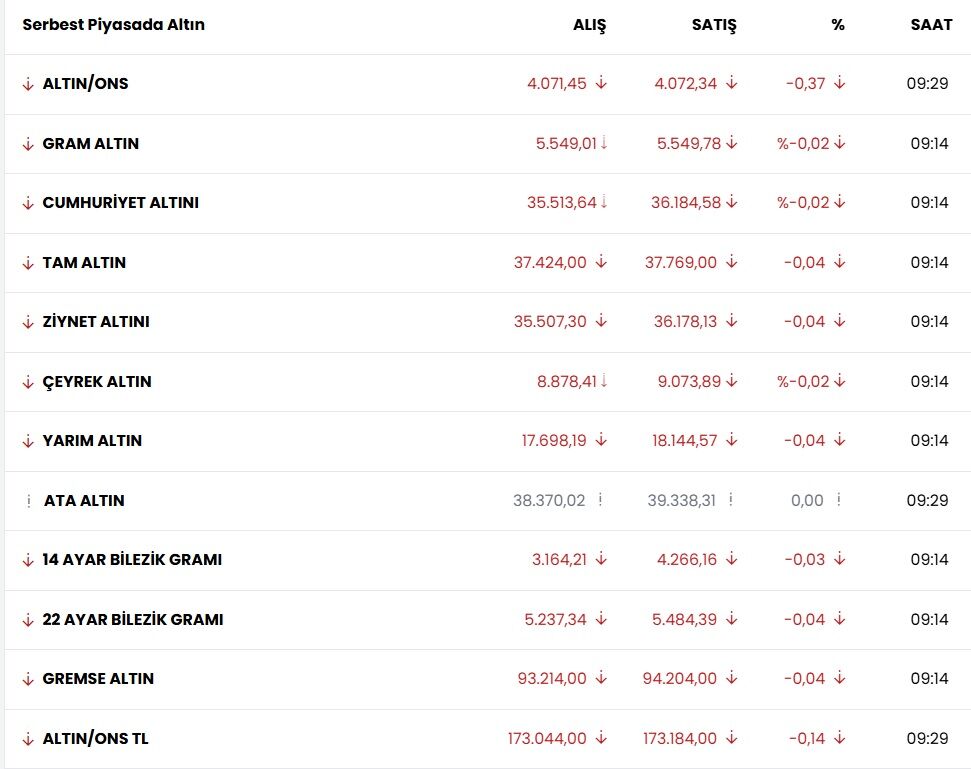
Task: Click the arrow after TAM ALTIN buying price 37.424,00
Action: (x=601, y=262)
